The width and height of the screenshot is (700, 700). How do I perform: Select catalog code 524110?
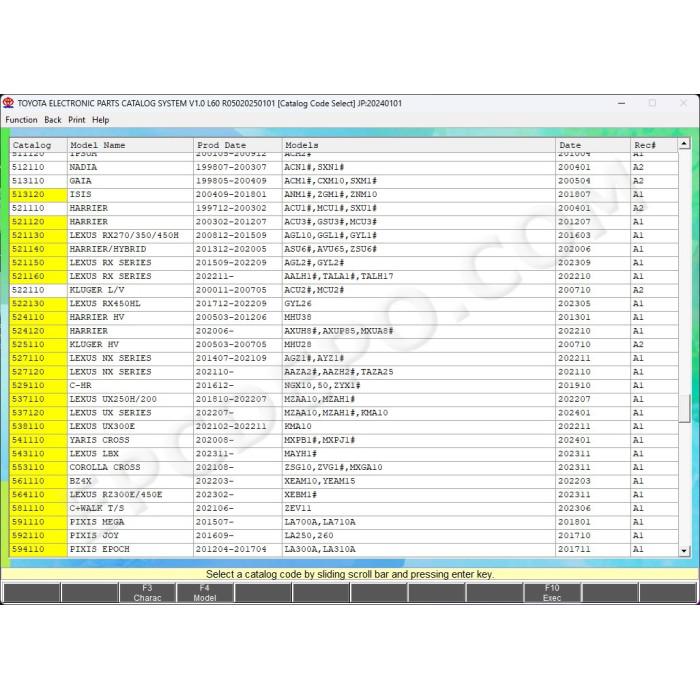click(28, 317)
